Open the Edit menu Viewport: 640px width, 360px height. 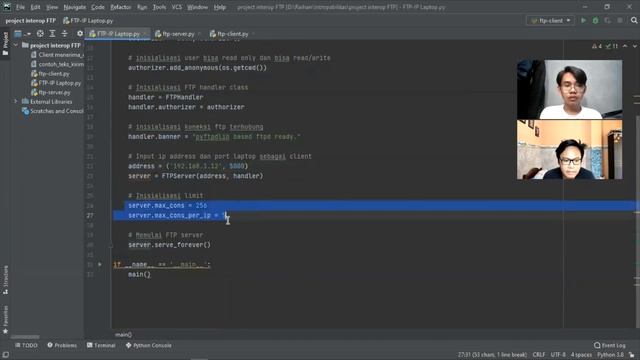(35, 7)
